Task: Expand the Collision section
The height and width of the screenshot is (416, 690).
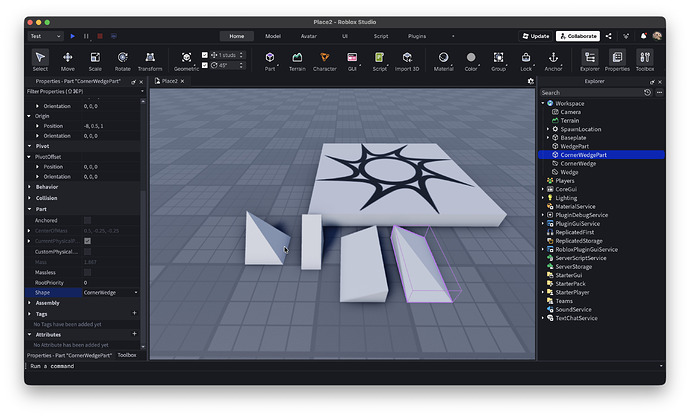Action: coord(29,198)
